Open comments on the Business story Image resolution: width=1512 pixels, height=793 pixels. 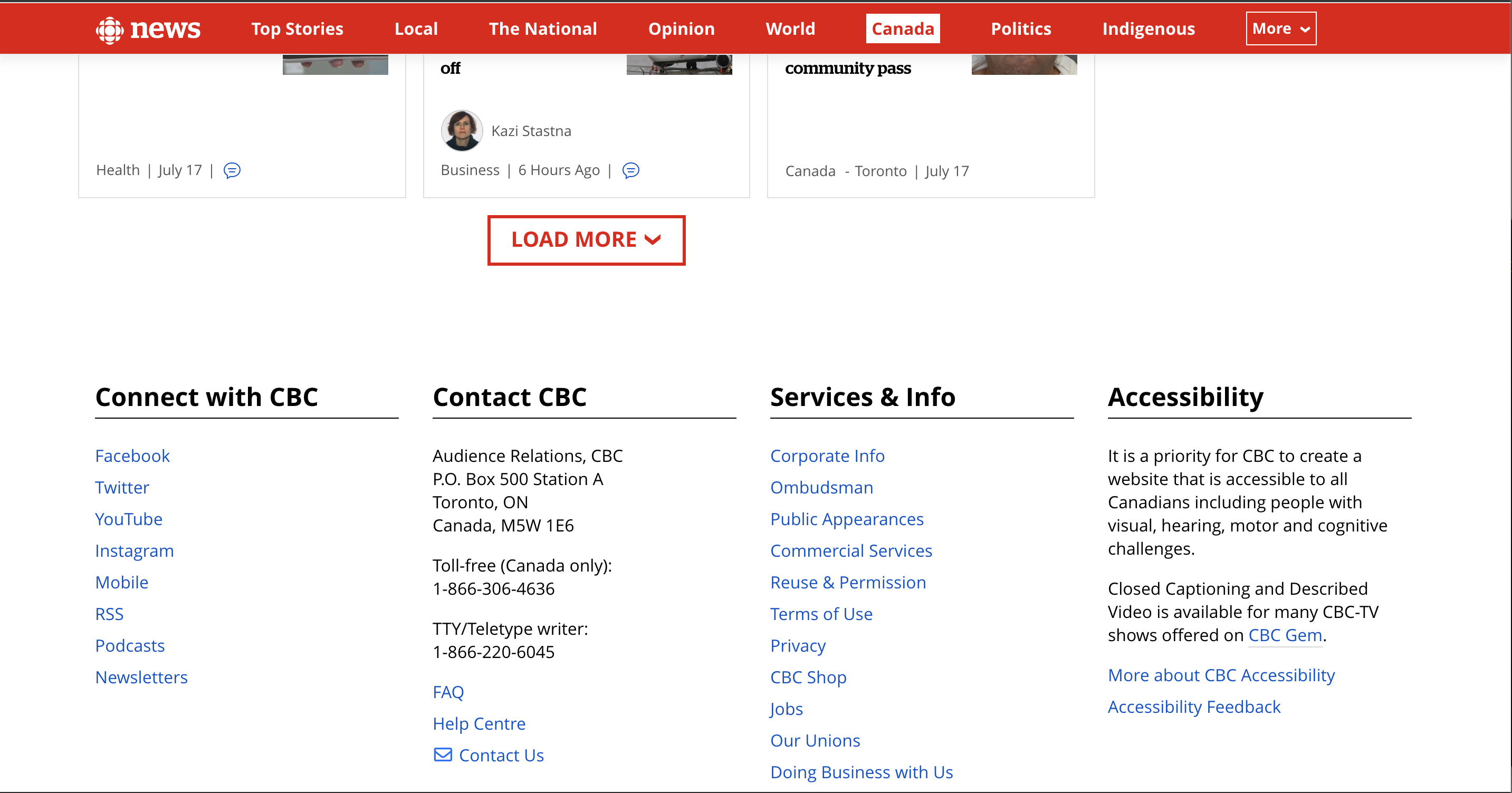[630, 170]
